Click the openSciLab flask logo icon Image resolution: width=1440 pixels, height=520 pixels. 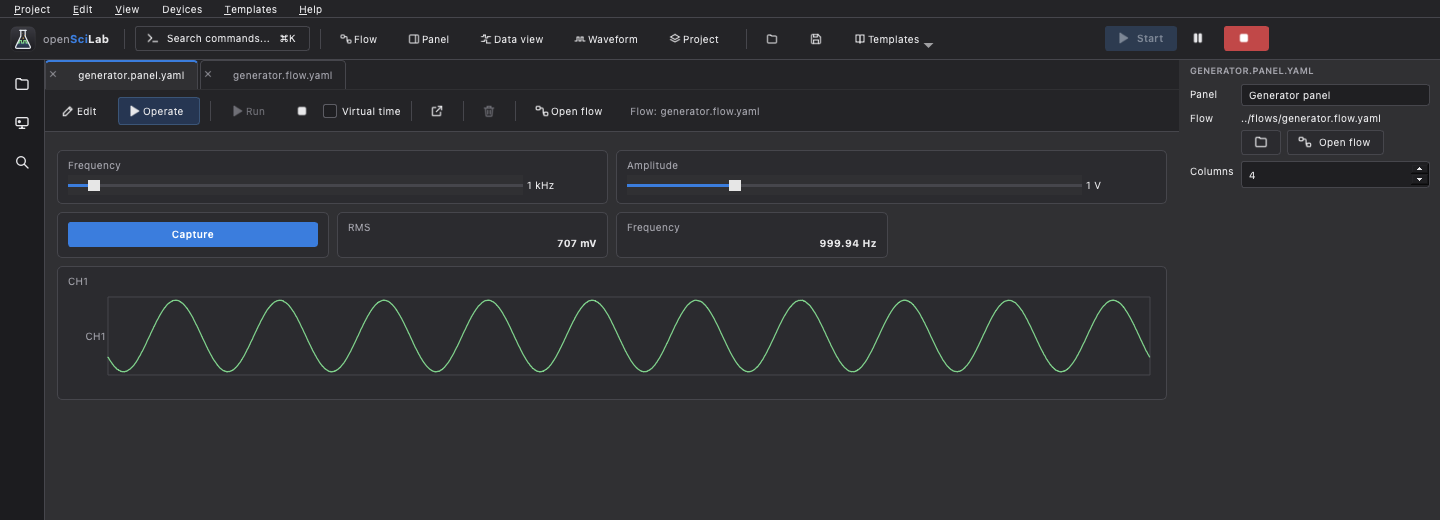tap(22, 39)
